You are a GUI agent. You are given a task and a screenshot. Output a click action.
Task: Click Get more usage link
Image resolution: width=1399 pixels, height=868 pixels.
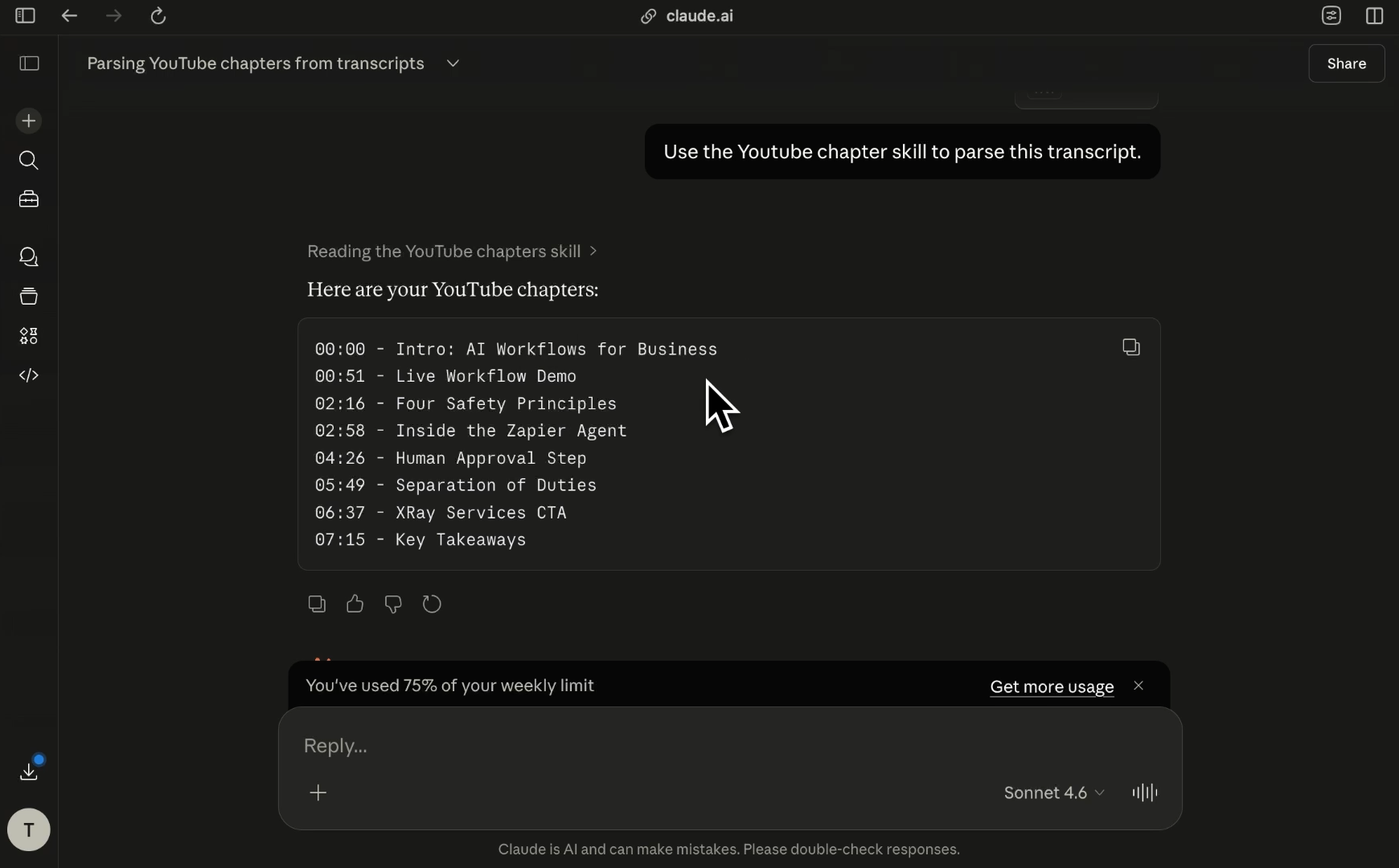[1052, 686]
